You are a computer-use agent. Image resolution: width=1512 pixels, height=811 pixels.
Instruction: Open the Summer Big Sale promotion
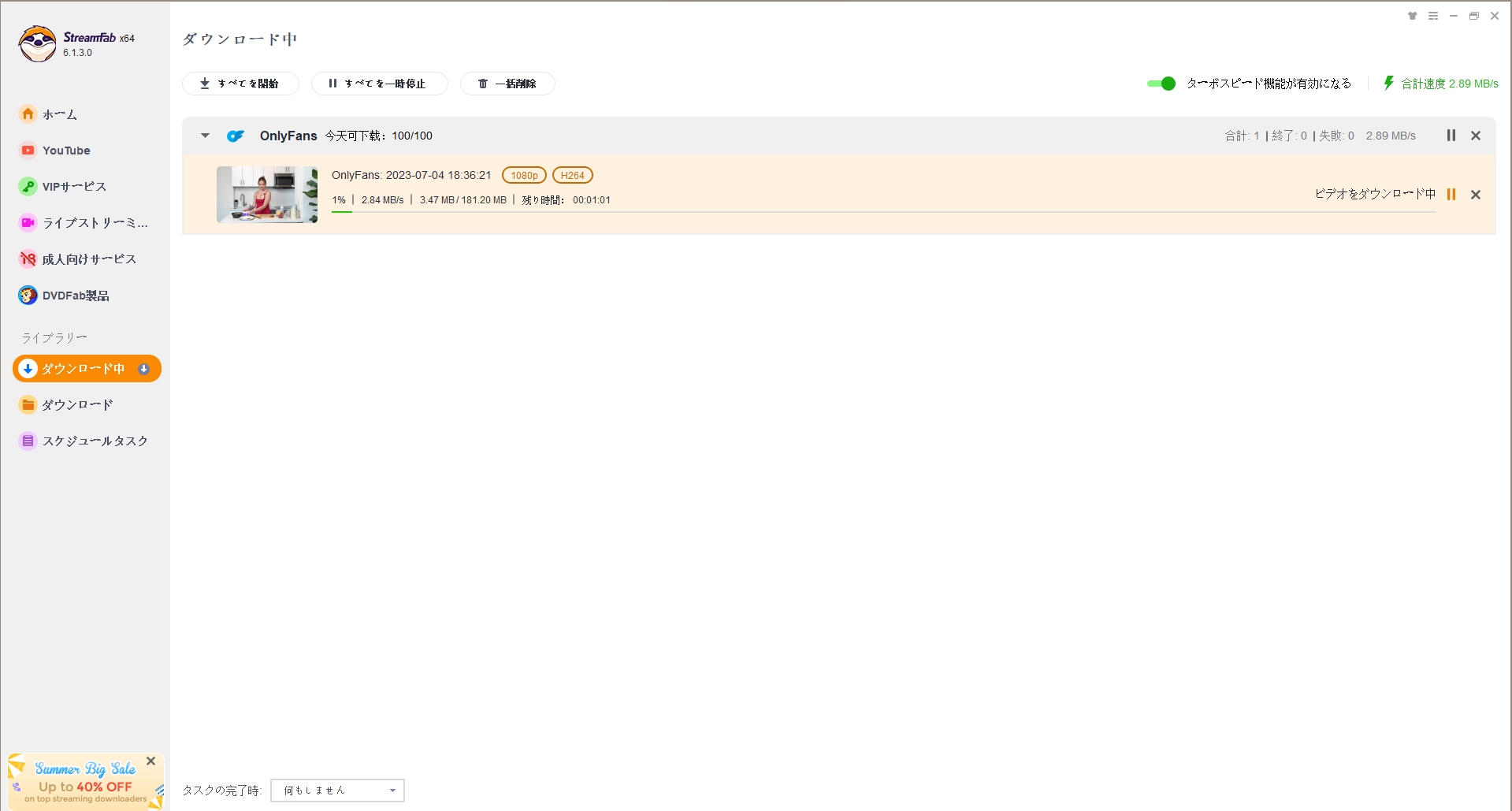point(85,783)
